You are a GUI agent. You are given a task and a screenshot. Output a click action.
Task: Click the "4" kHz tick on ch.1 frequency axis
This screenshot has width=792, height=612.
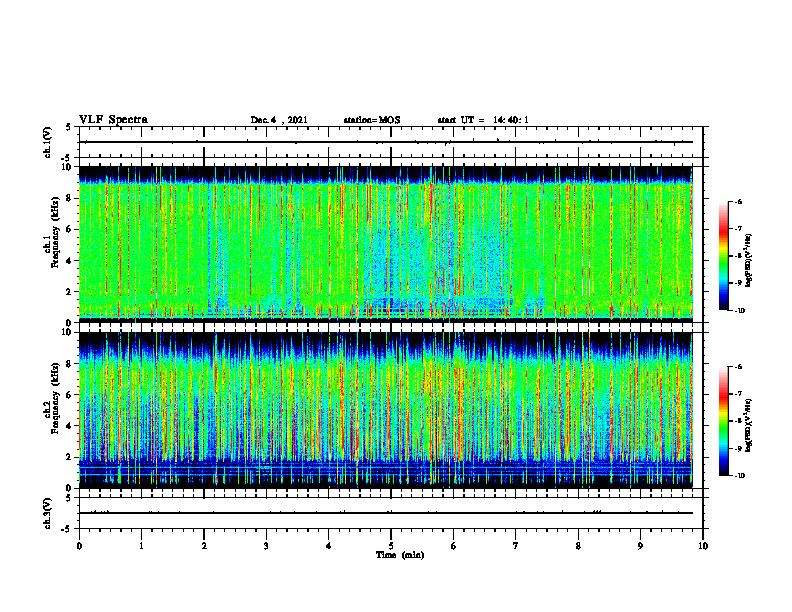70,261
